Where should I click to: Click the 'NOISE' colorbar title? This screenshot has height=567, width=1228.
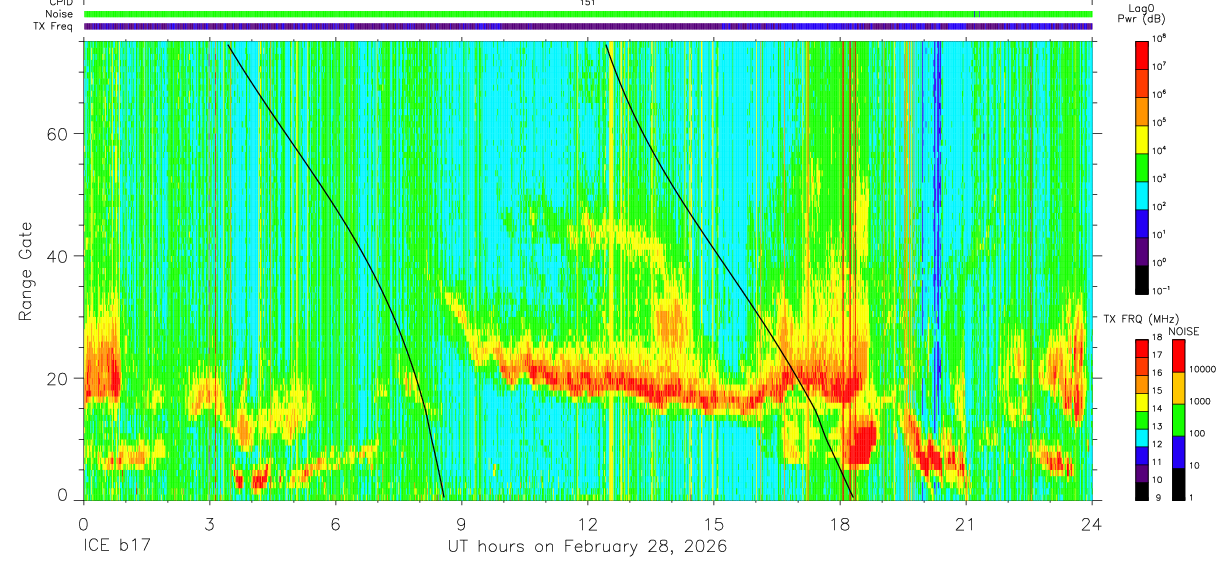pyautogui.click(x=1182, y=330)
